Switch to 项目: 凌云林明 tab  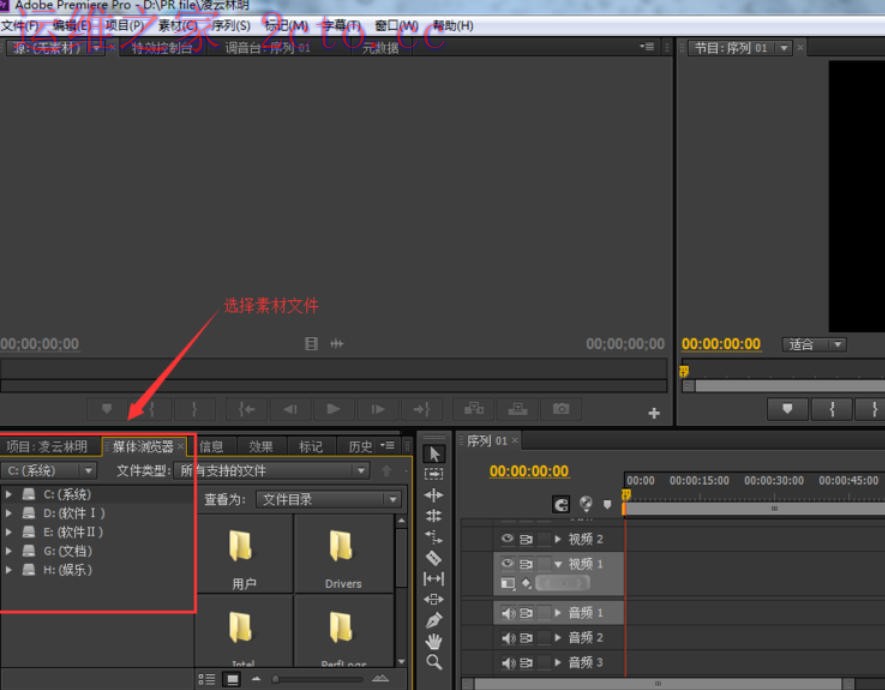47,447
